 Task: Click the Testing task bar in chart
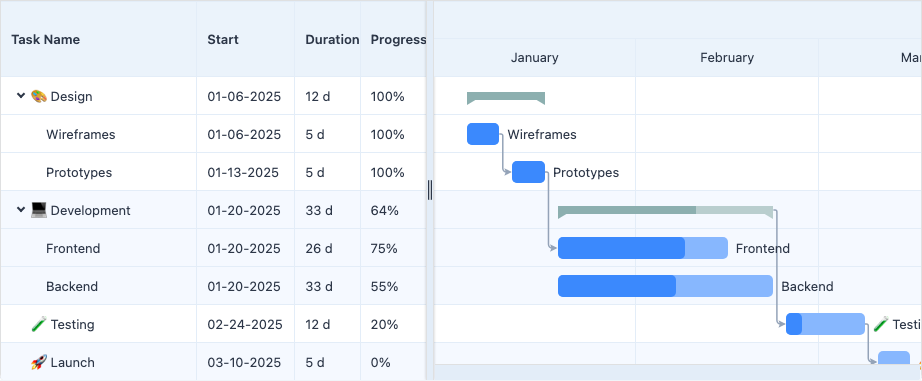(825, 324)
